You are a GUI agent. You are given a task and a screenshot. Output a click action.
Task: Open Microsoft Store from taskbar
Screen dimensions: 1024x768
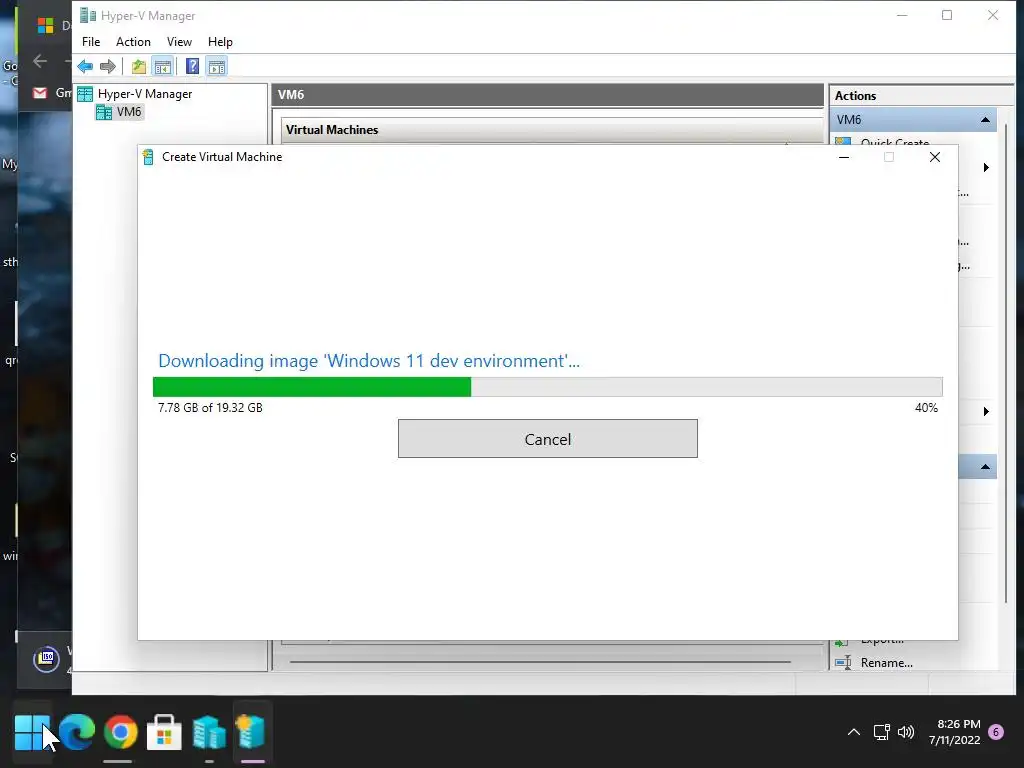point(164,732)
